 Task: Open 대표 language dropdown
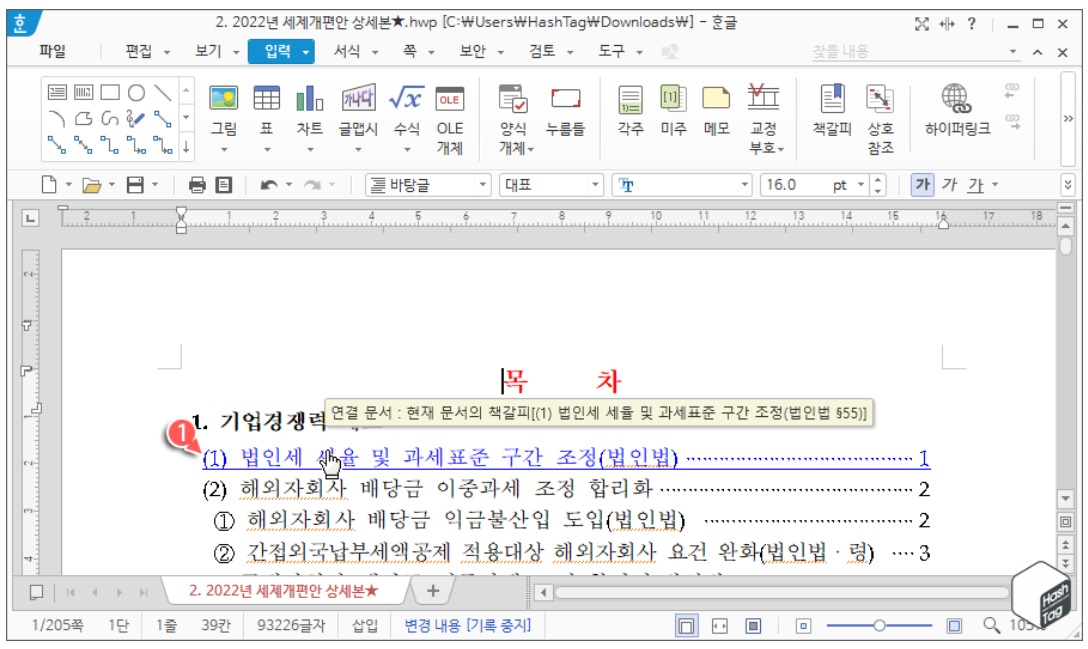(595, 185)
